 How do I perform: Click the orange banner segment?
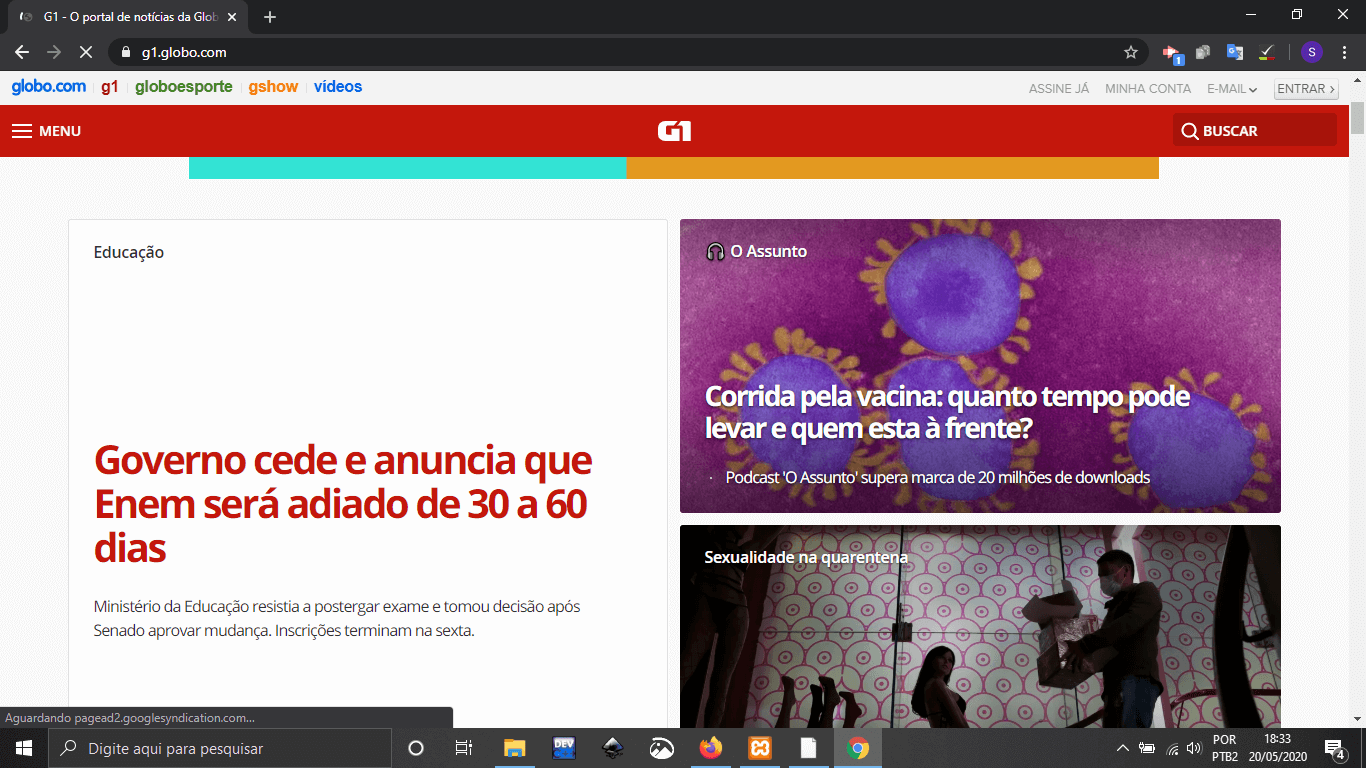pyautogui.click(x=893, y=168)
